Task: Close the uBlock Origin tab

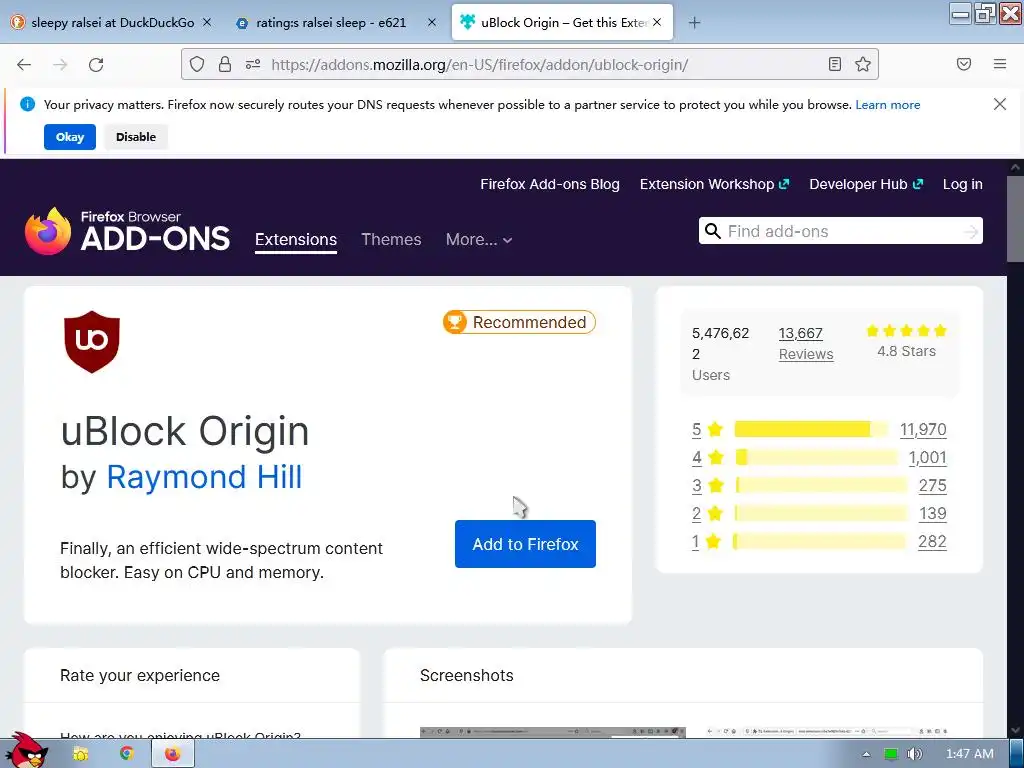Action: tap(657, 22)
